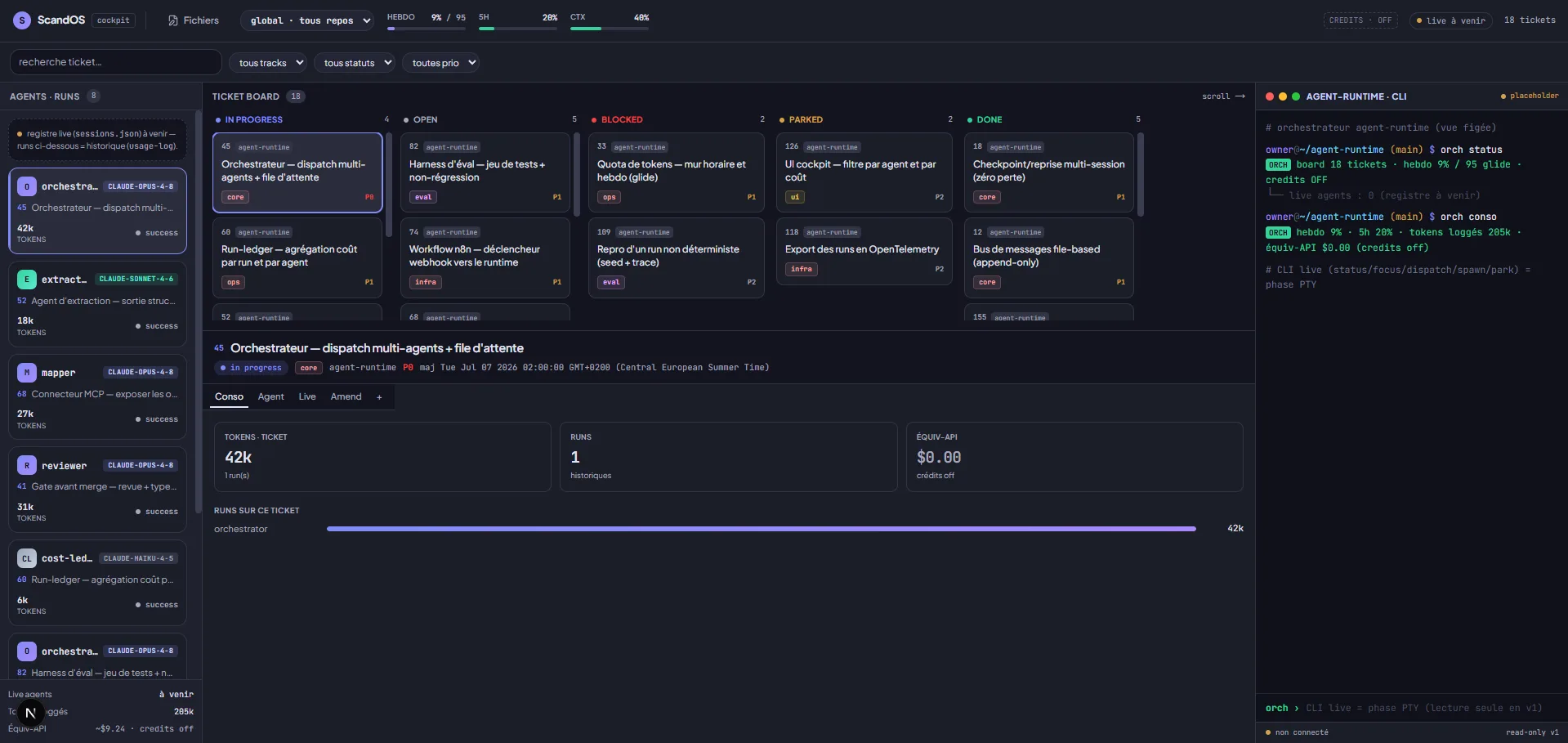Click the round N badge icon
The height and width of the screenshot is (743, 1568).
(30, 713)
